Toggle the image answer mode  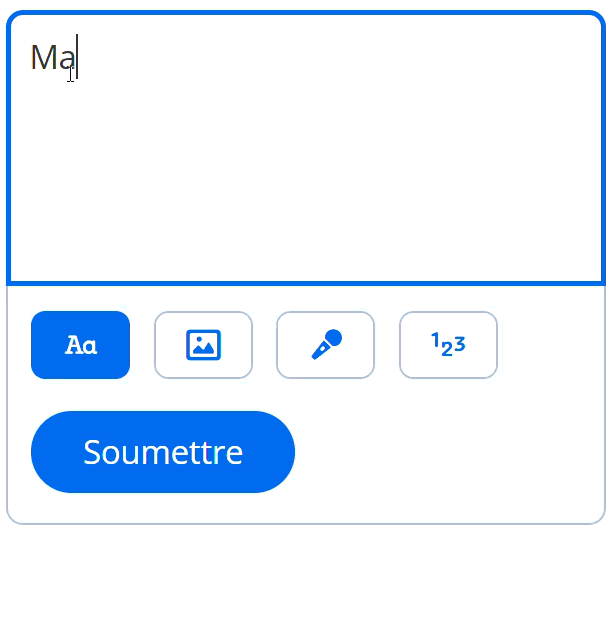(x=203, y=345)
